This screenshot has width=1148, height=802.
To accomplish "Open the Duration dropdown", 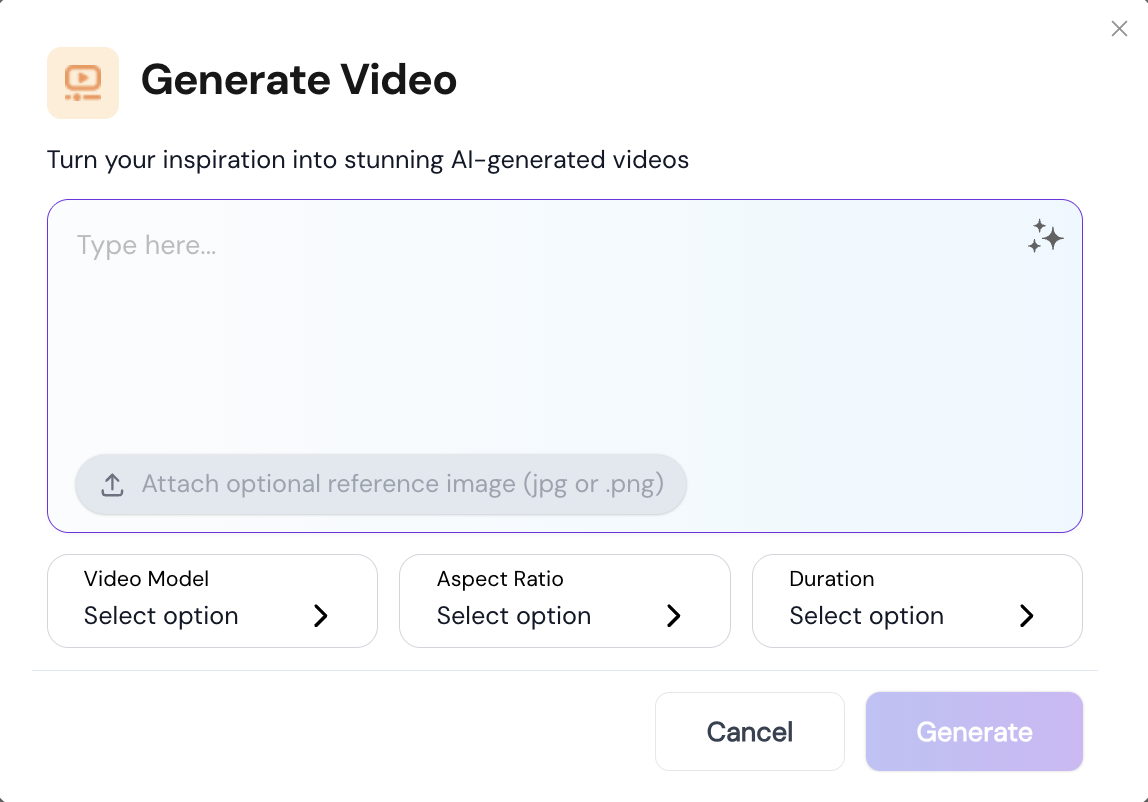I will 917,601.
